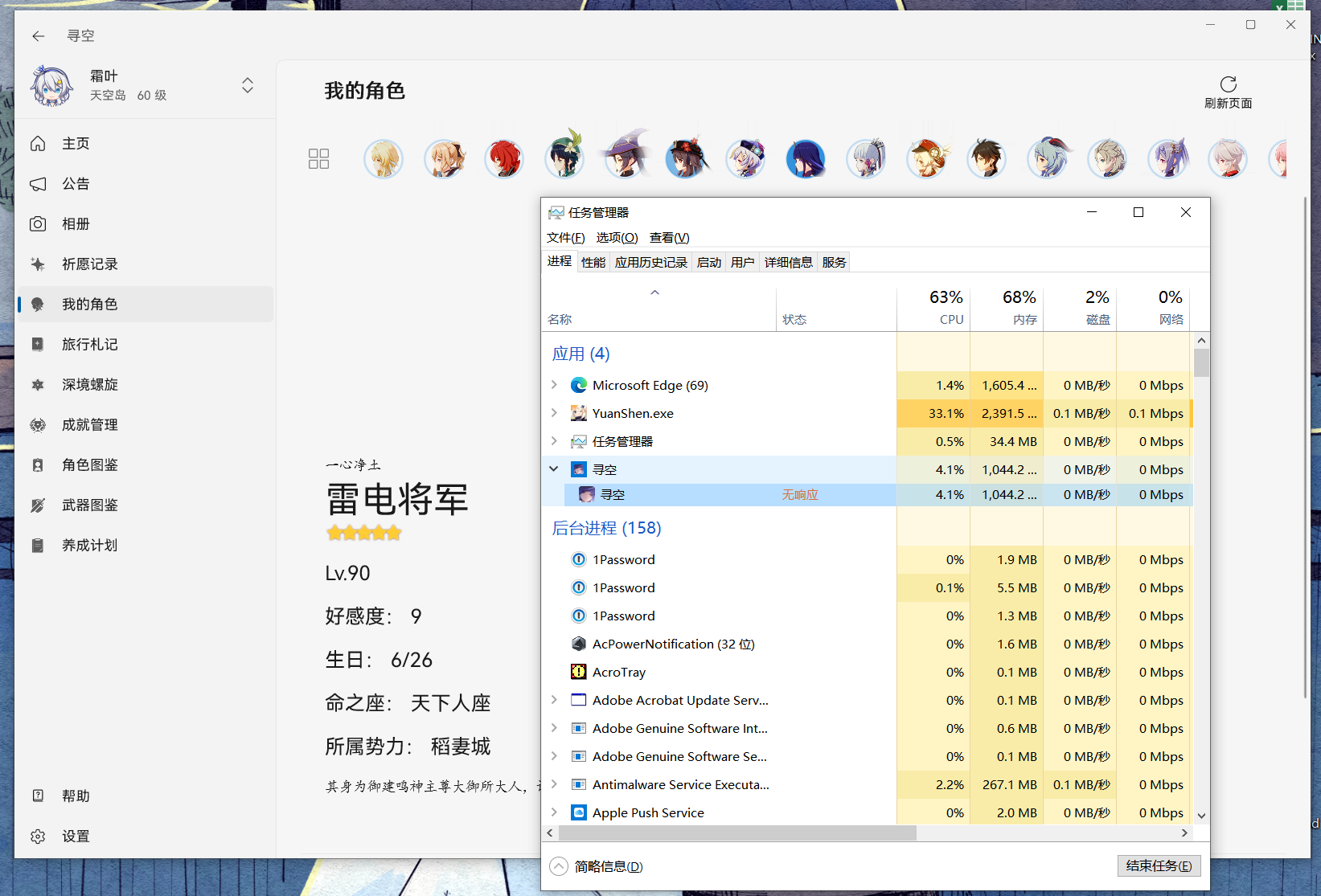Open the 祈愿记录 (wish history) section

pos(88,264)
